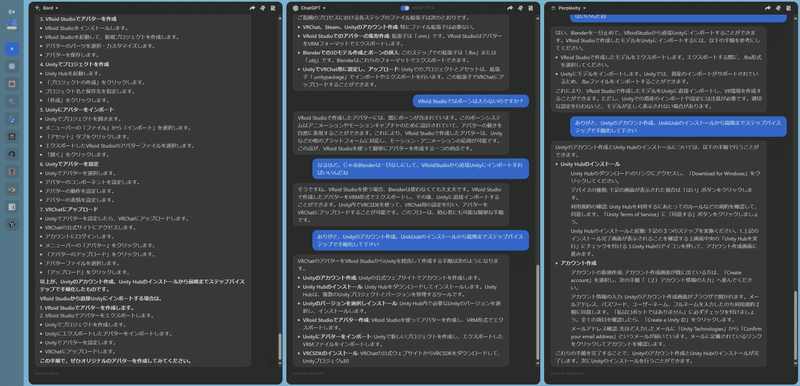Click Perplexity paragraph starting 'メールアドレス確認'
Viewport: 800px width, 386px height.
pyautogui.click(x=667, y=337)
